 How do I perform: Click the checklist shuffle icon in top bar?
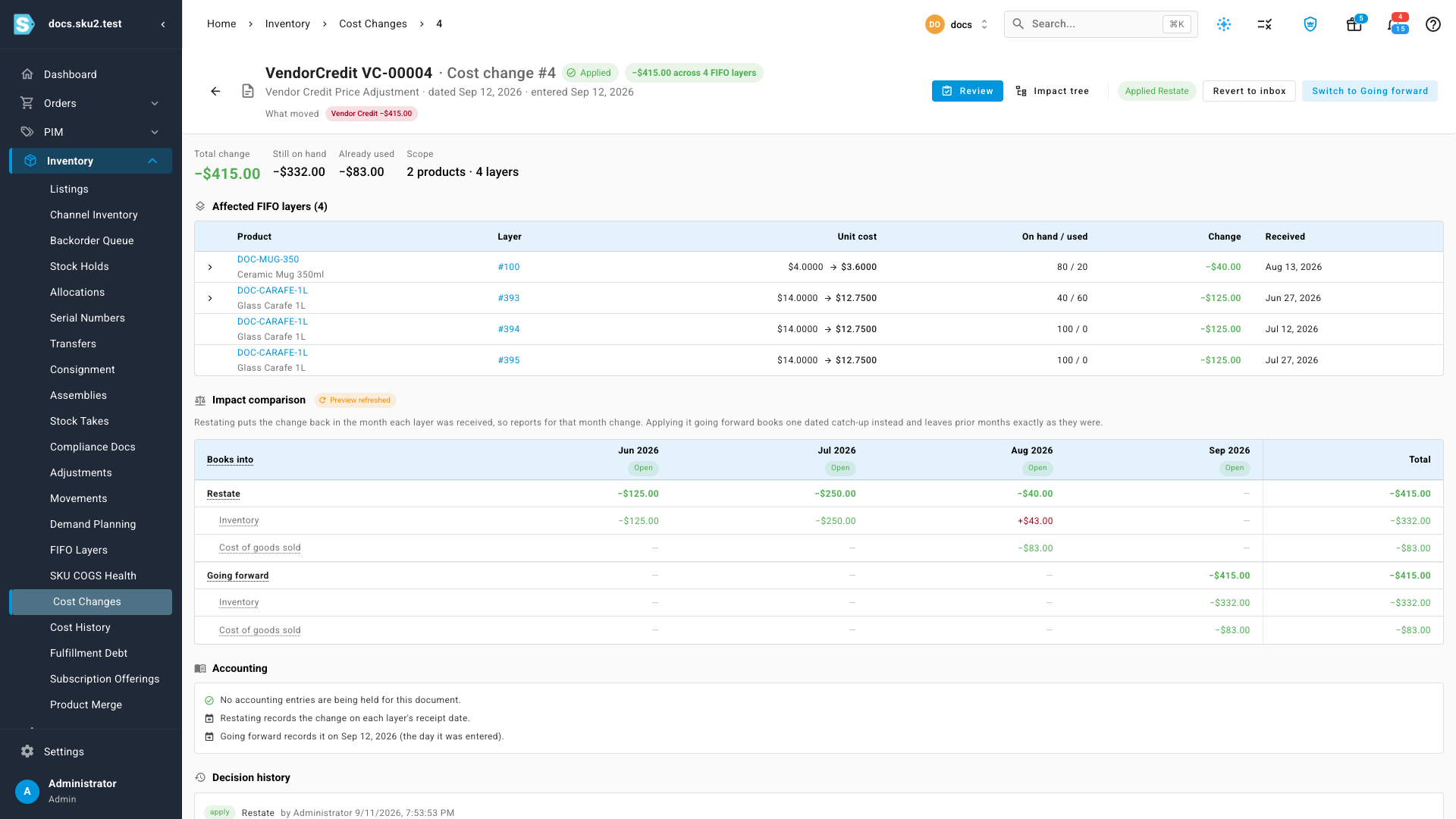[1264, 24]
